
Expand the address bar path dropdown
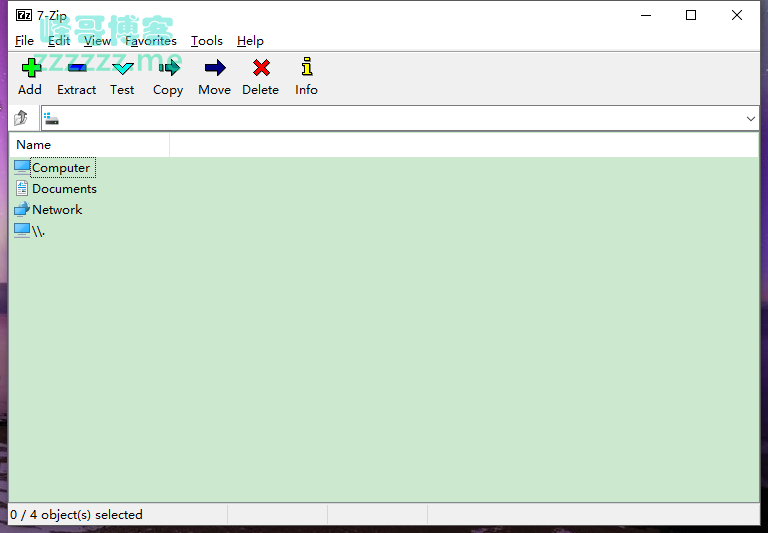pyautogui.click(x=750, y=119)
